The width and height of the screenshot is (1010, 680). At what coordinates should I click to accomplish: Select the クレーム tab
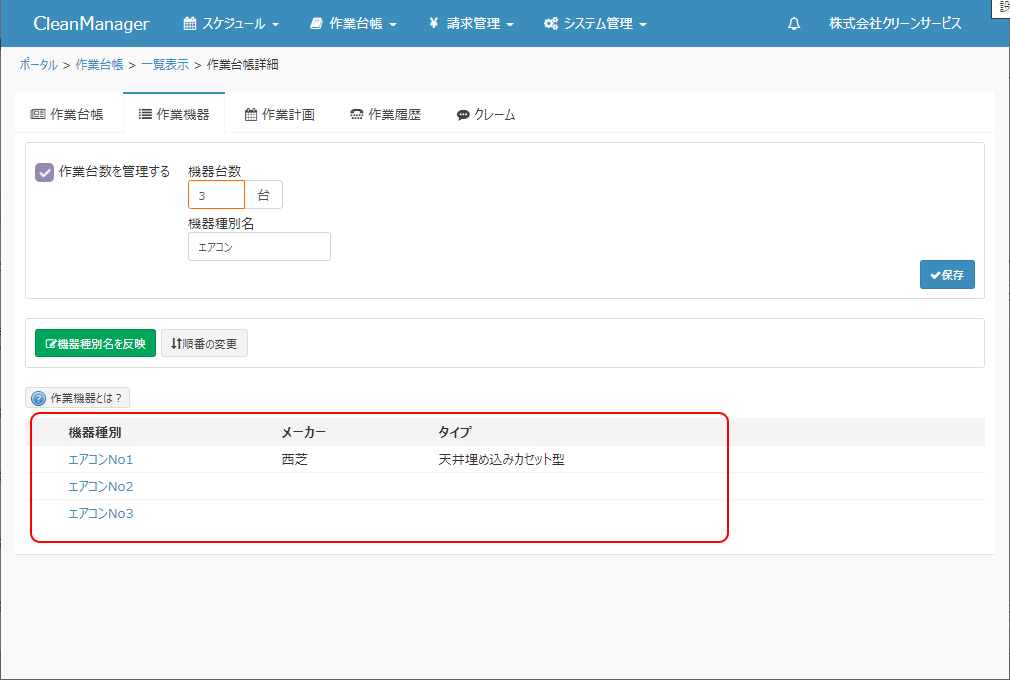(486, 115)
